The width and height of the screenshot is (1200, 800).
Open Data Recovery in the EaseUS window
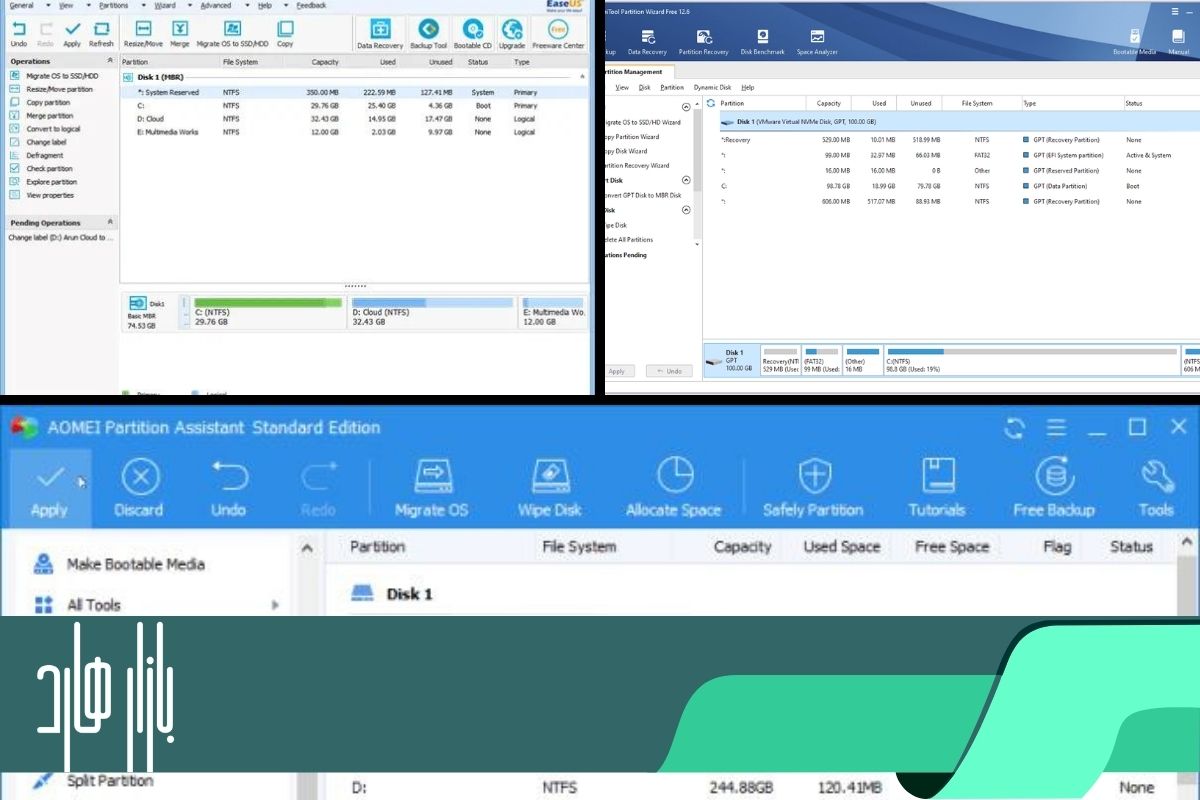pos(380,34)
